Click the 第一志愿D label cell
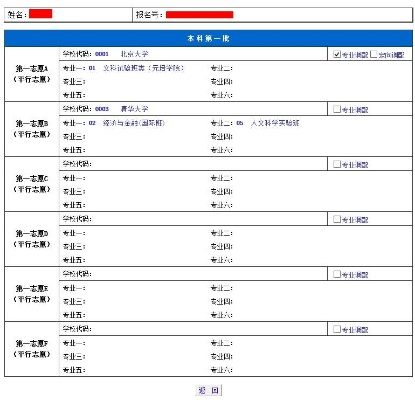This screenshot has height=400, width=415. (32, 239)
